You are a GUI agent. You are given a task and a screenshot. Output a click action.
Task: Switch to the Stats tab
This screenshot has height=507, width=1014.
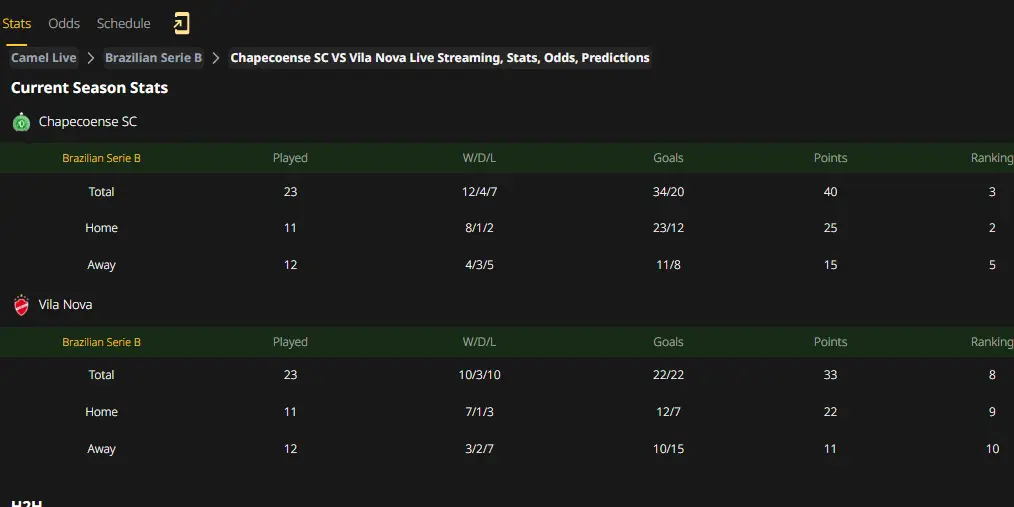[x=17, y=24]
